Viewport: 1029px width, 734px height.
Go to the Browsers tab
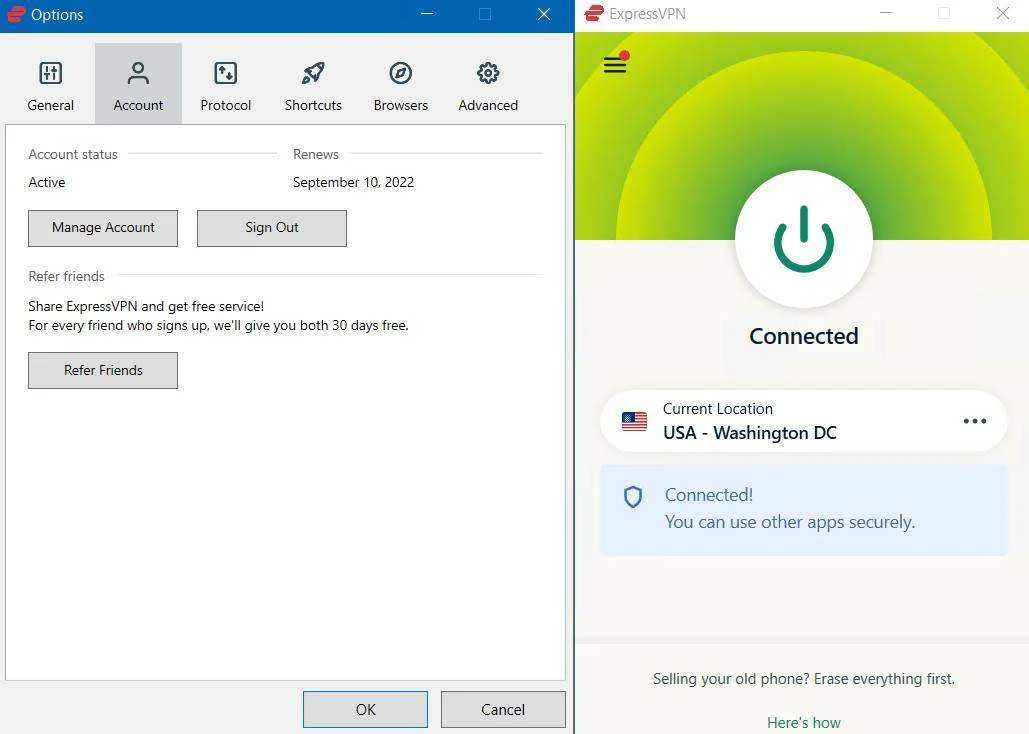tap(400, 85)
